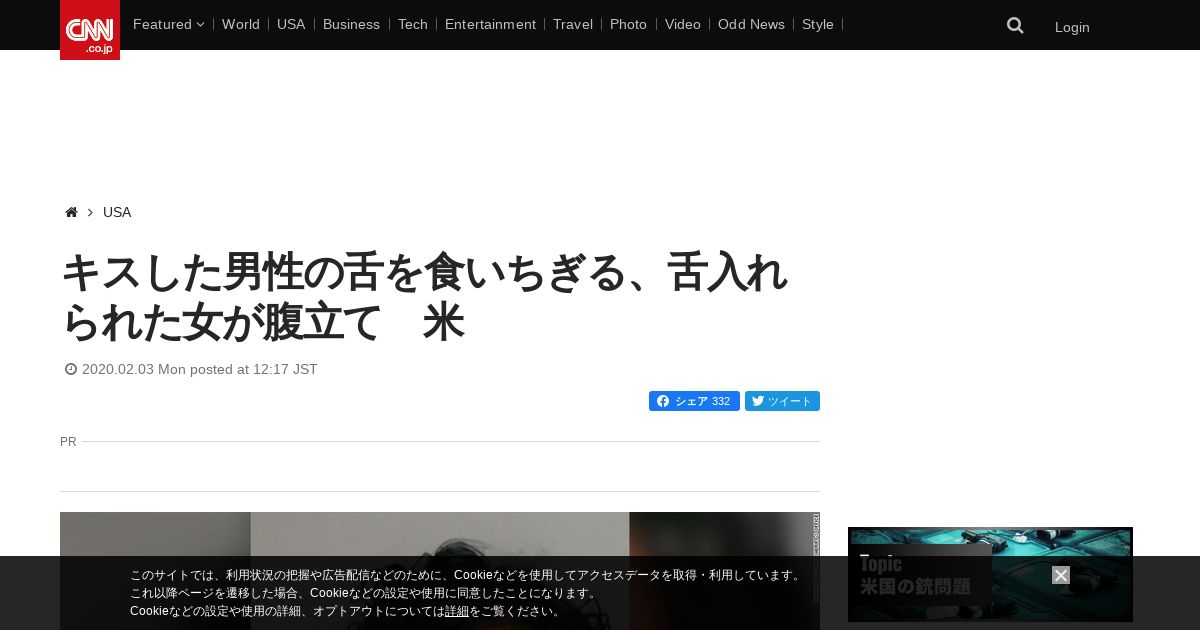Open Odd News section

click(x=751, y=24)
